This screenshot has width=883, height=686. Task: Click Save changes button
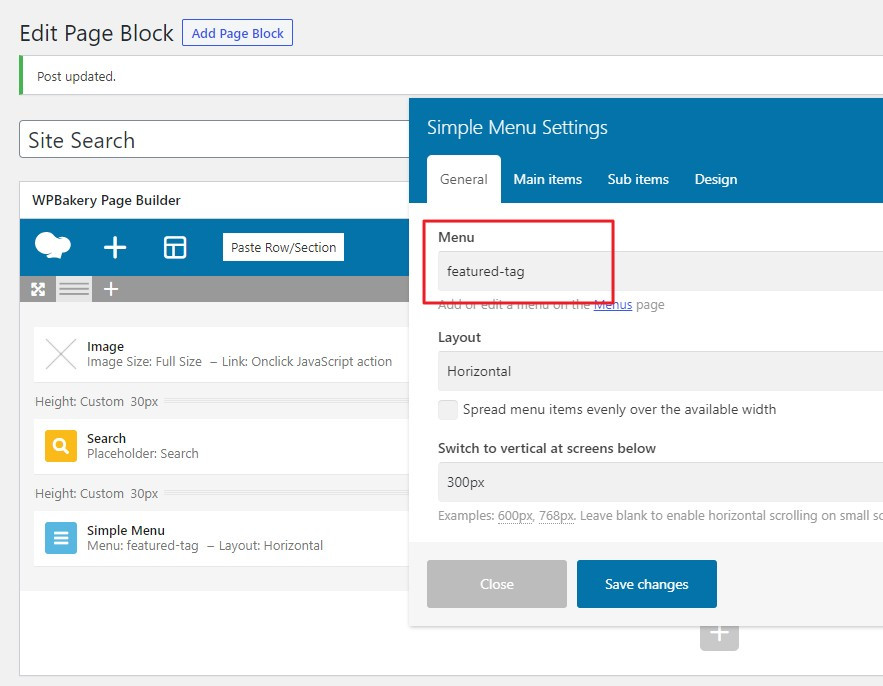pyautogui.click(x=646, y=584)
